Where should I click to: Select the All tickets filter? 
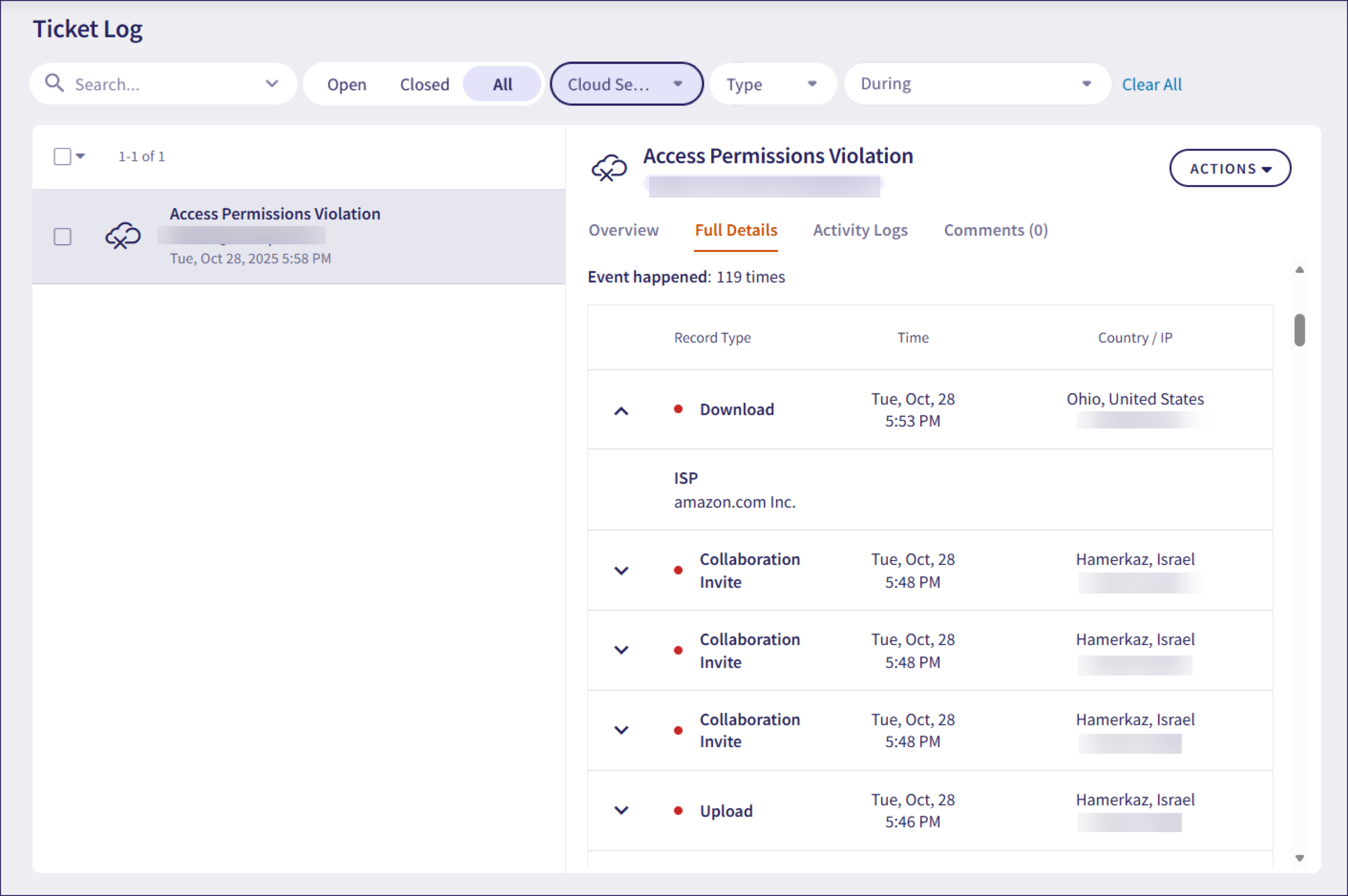pyautogui.click(x=502, y=84)
